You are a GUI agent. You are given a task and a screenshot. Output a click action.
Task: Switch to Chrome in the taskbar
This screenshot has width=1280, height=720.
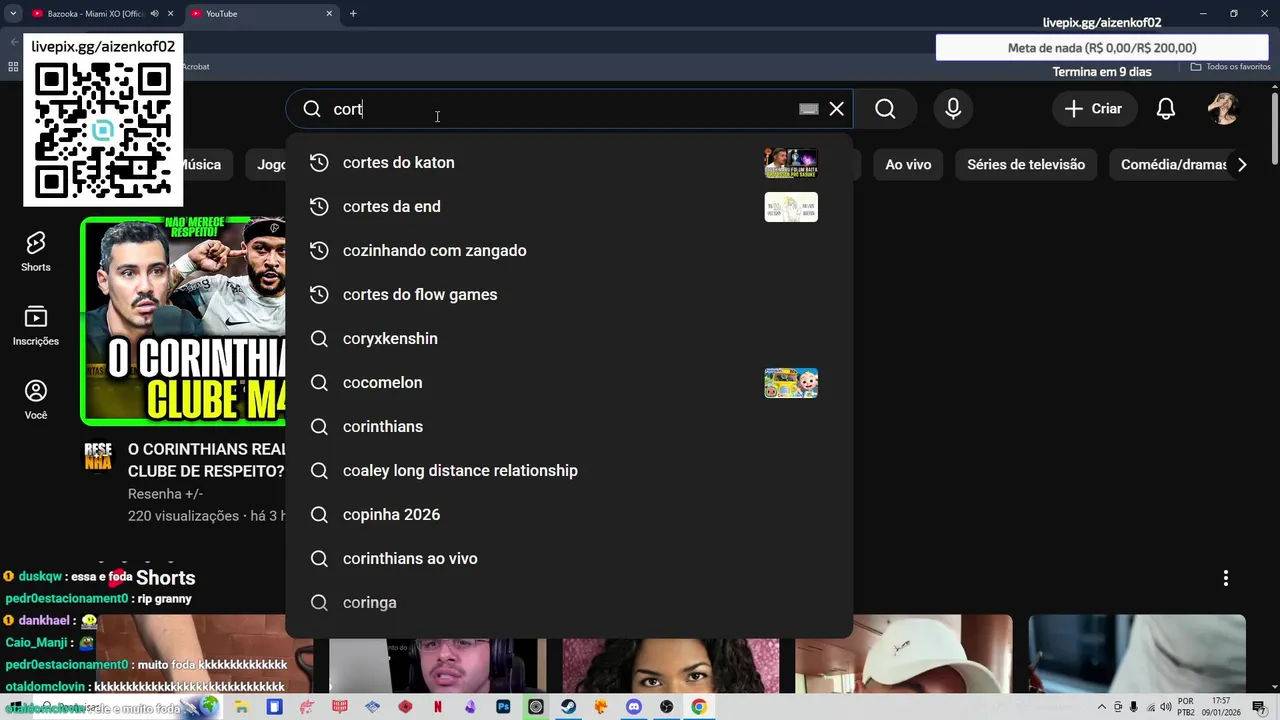tap(698, 707)
